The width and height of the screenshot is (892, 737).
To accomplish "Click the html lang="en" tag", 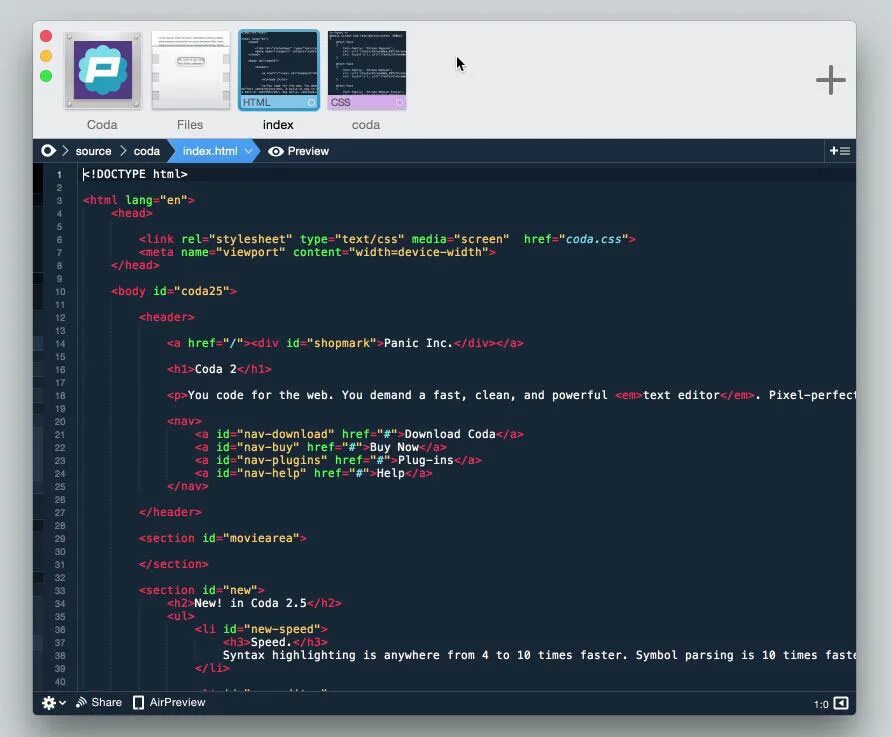I will (x=139, y=200).
